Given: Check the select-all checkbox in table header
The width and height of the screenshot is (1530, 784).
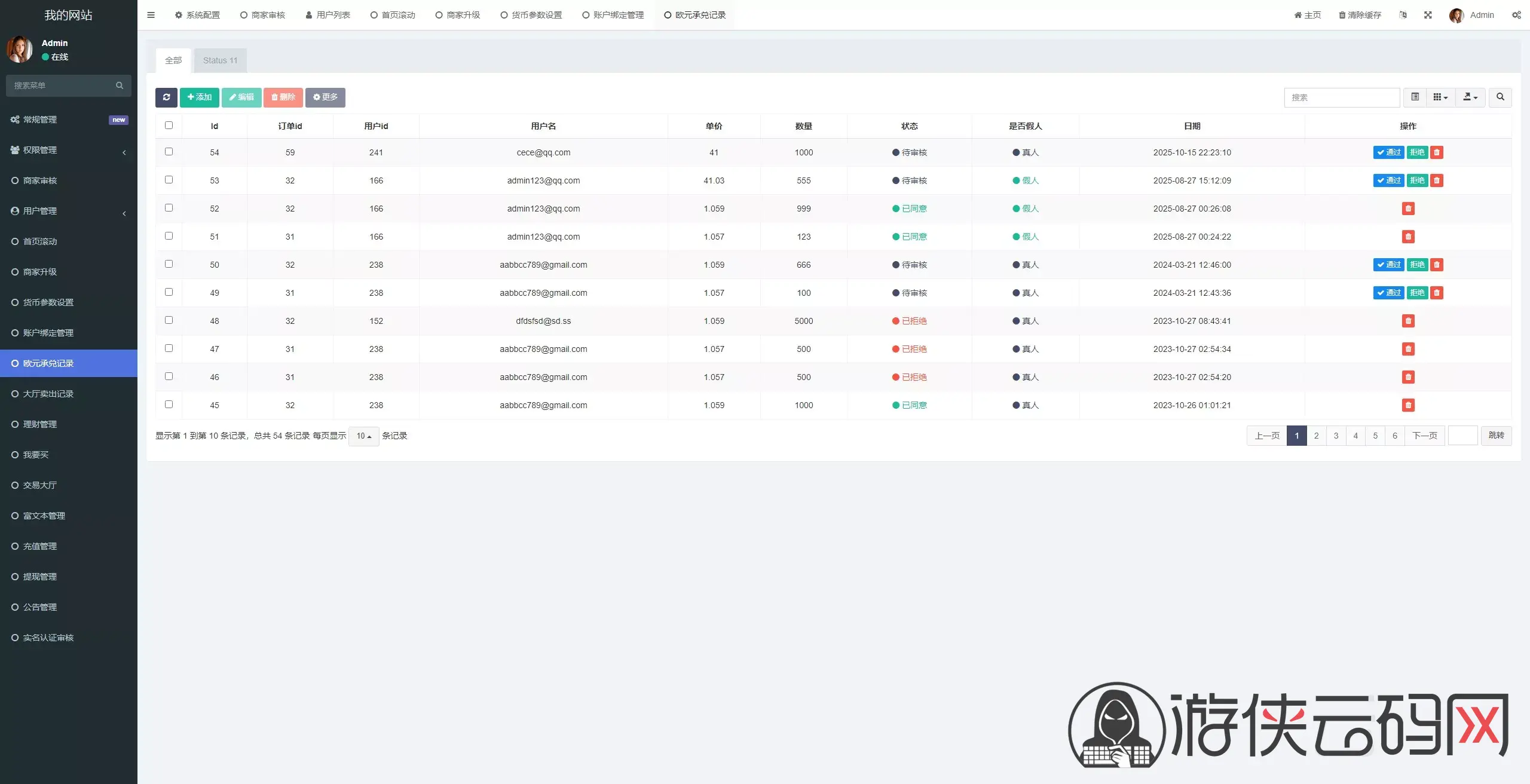Looking at the screenshot, I should click(x=169, y=125).
